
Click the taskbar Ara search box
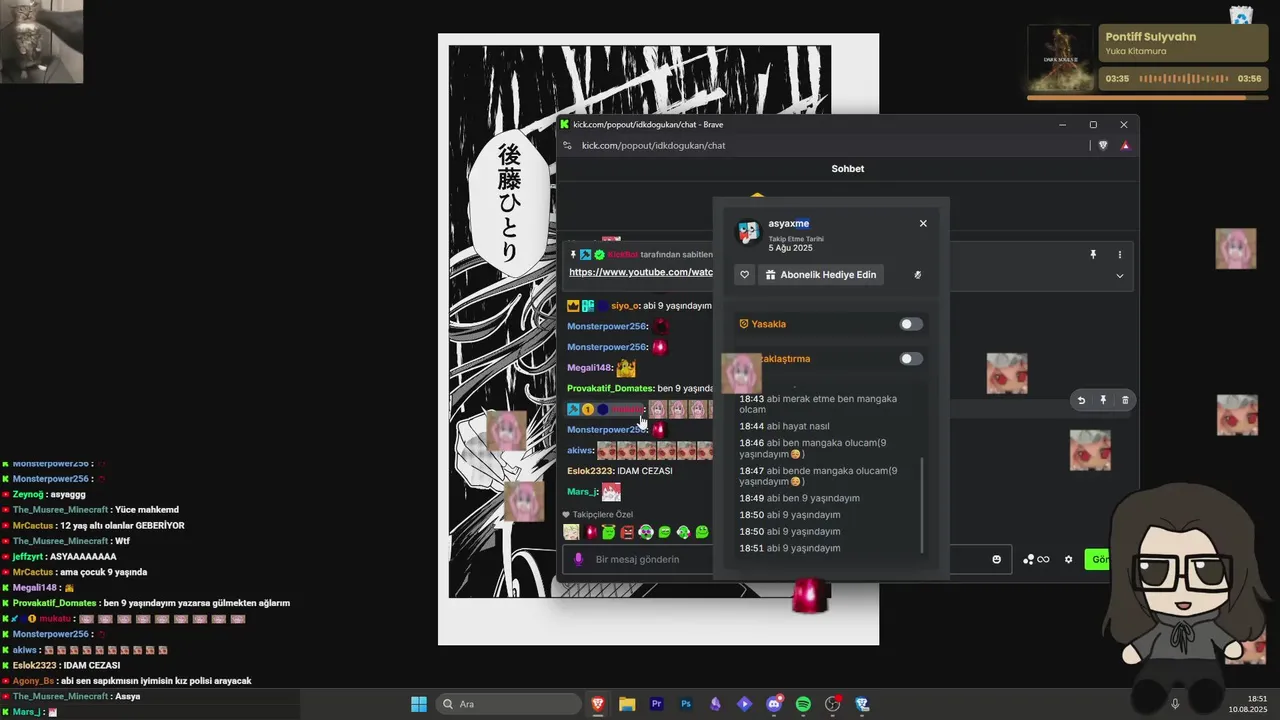tap(508, 704)
